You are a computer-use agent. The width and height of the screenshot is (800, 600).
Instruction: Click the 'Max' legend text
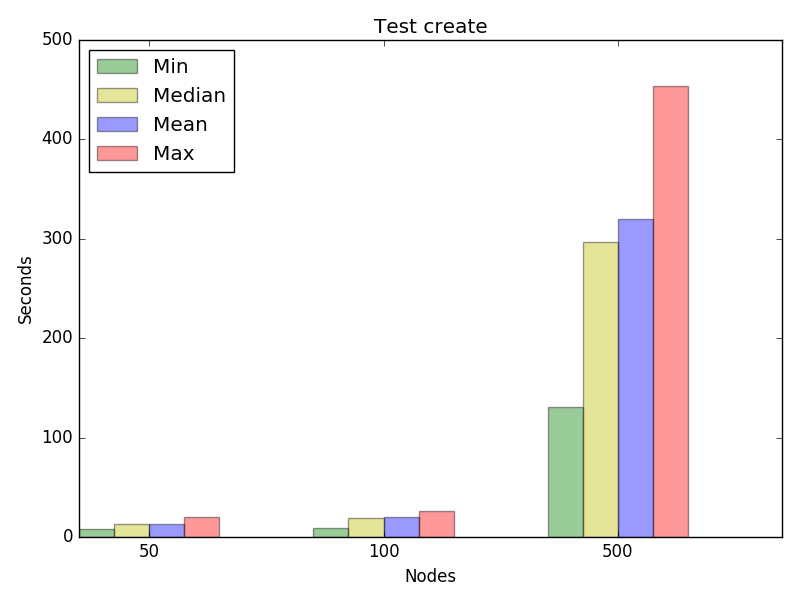pyautogui.click(x=173, y=154)
